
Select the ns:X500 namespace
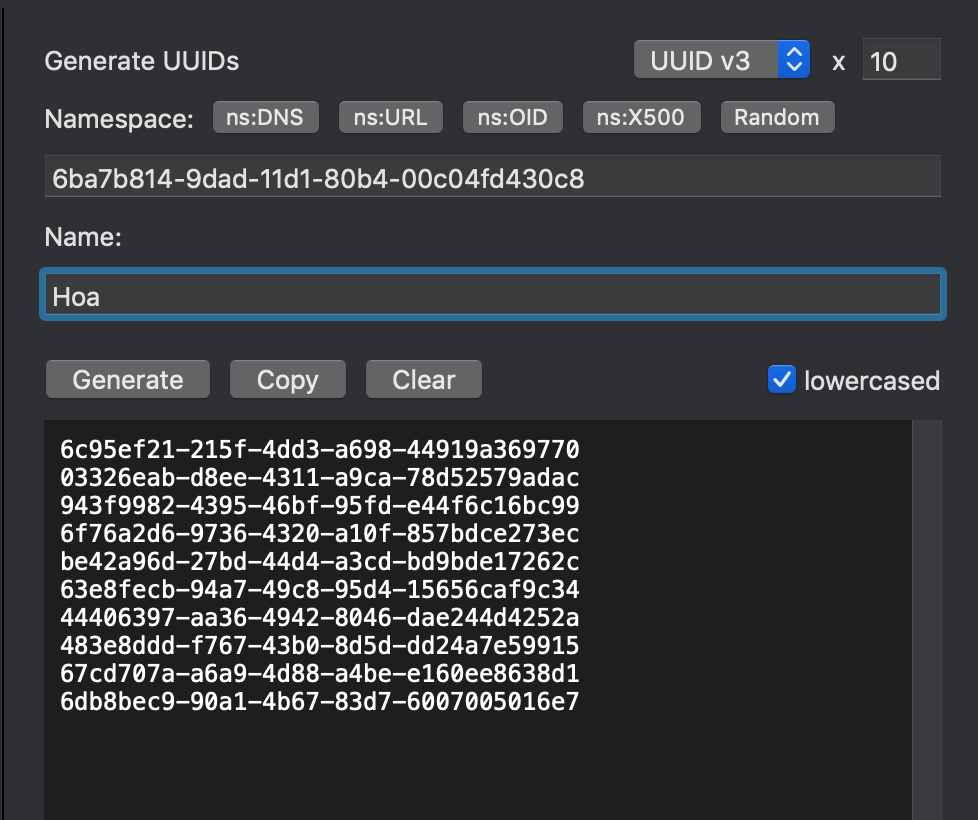(x=641, y=117)
